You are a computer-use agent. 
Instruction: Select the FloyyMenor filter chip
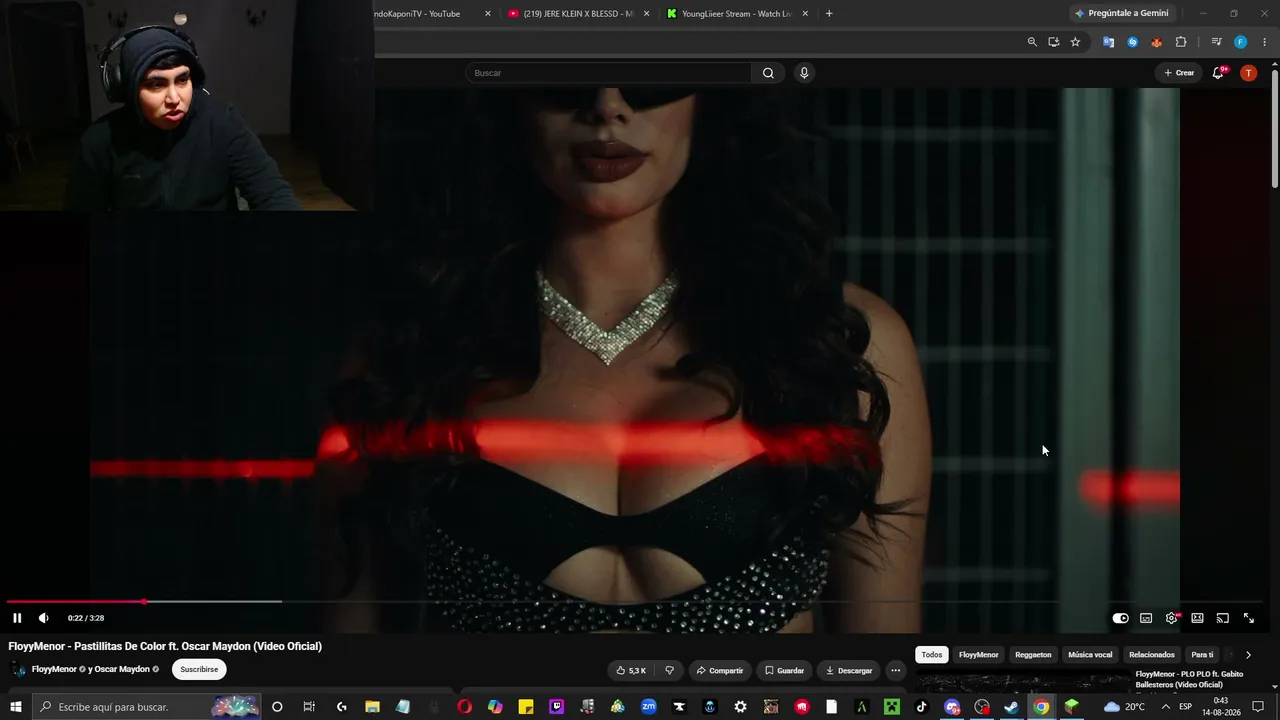point(978,655)
